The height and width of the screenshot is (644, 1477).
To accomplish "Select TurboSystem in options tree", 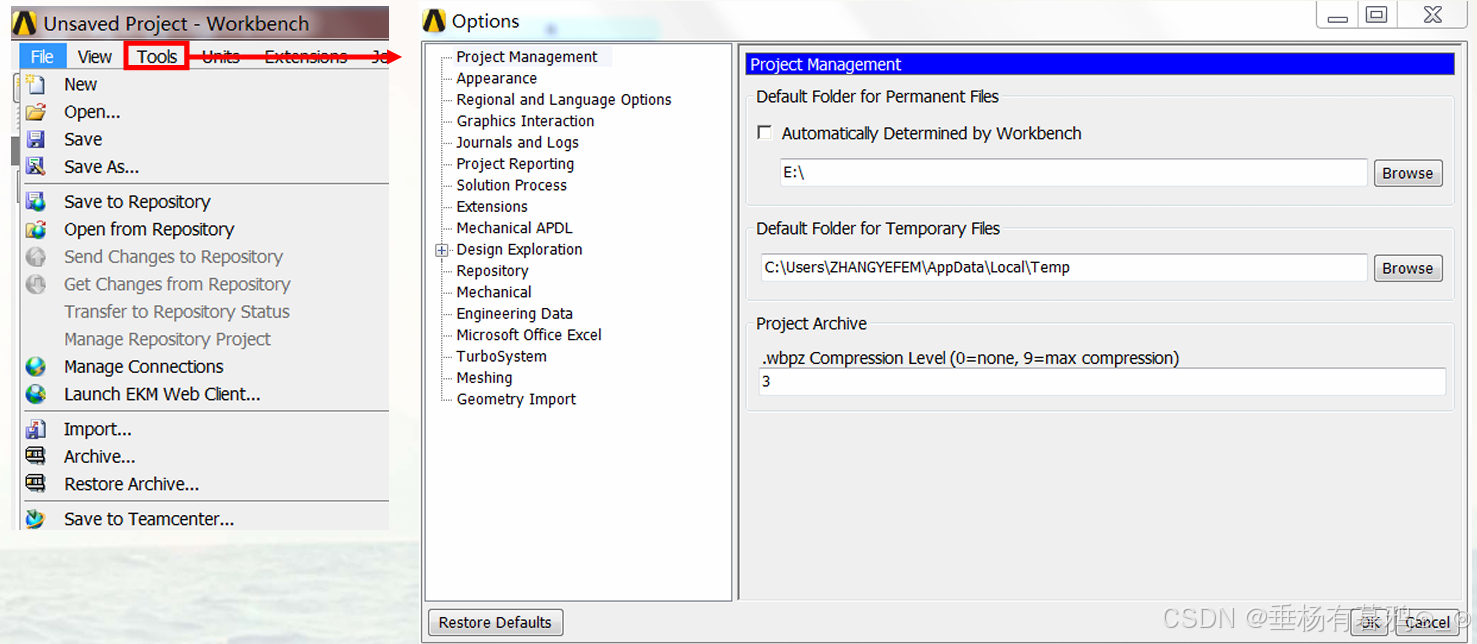I will tap(502, 356).
